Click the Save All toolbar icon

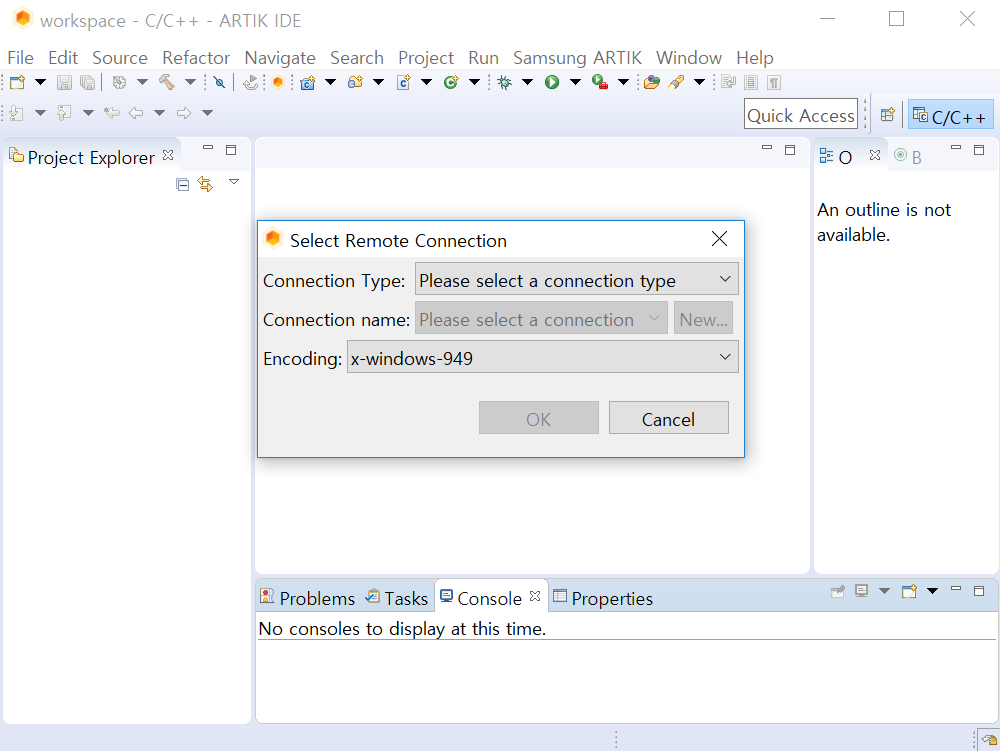pyautogui.click(x=87, y=82)
